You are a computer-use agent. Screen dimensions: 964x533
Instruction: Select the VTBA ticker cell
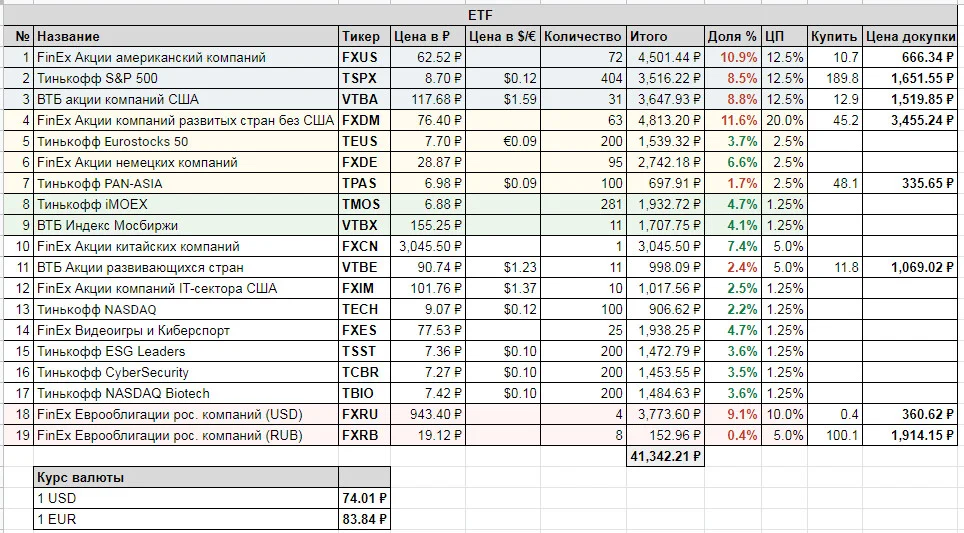point(365,100)
